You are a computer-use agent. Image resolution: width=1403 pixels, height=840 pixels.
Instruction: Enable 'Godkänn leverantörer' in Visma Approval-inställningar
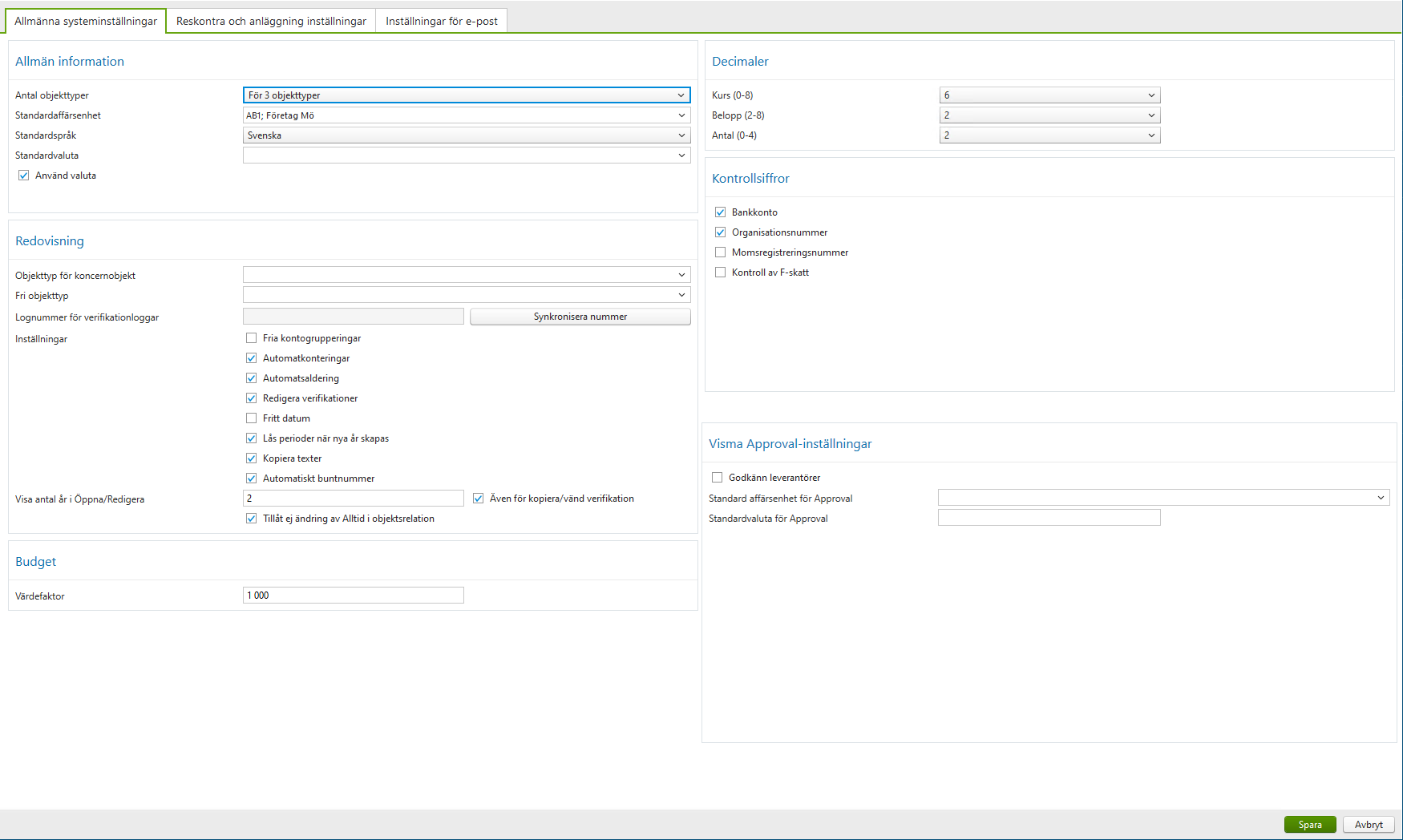718,477
